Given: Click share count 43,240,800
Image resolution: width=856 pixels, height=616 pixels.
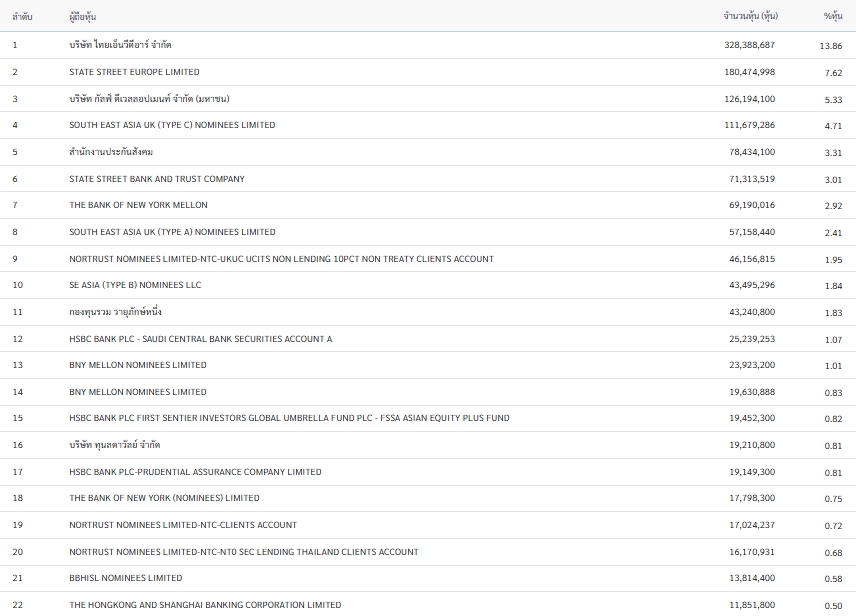Looking at the screenshot, I should pos(752,312).
